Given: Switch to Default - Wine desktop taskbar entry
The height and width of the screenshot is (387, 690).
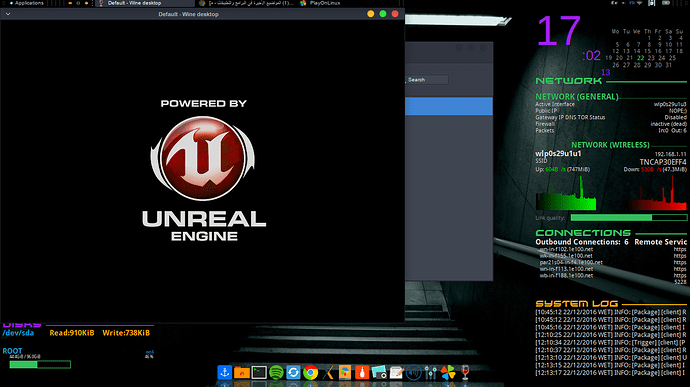Looking at the screenshot, I should click(145, 3).
